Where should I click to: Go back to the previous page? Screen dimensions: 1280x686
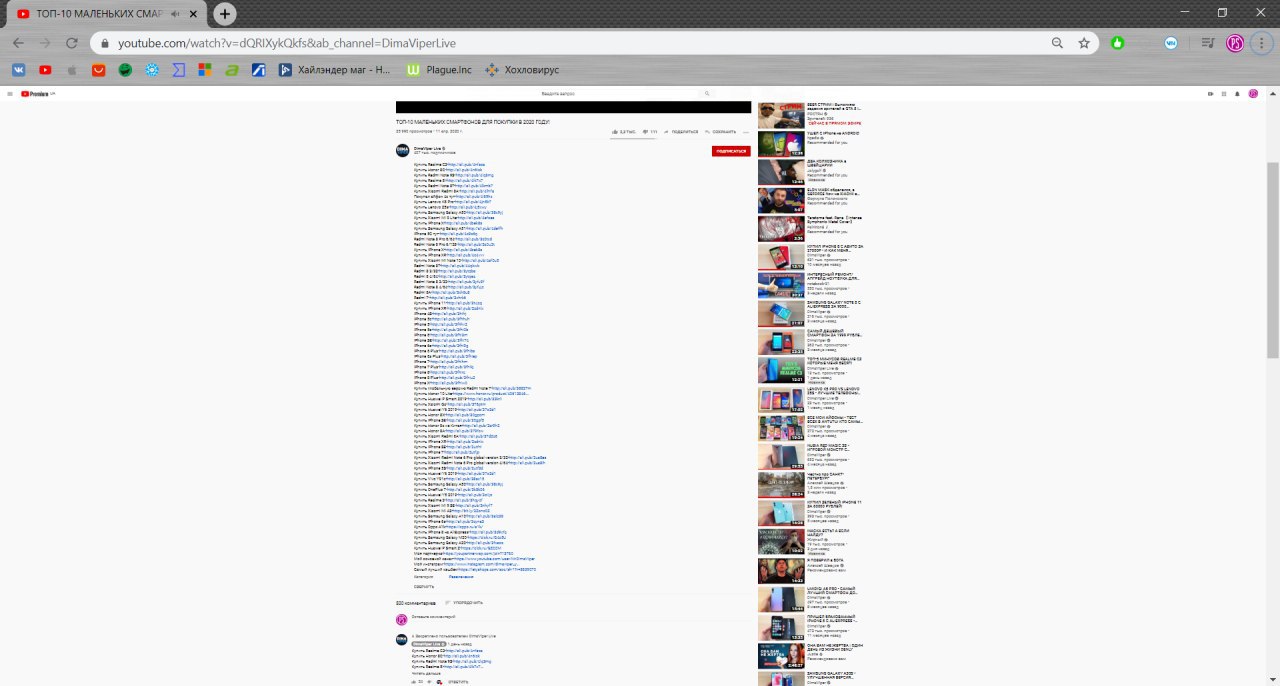click(x=18, y=43)
